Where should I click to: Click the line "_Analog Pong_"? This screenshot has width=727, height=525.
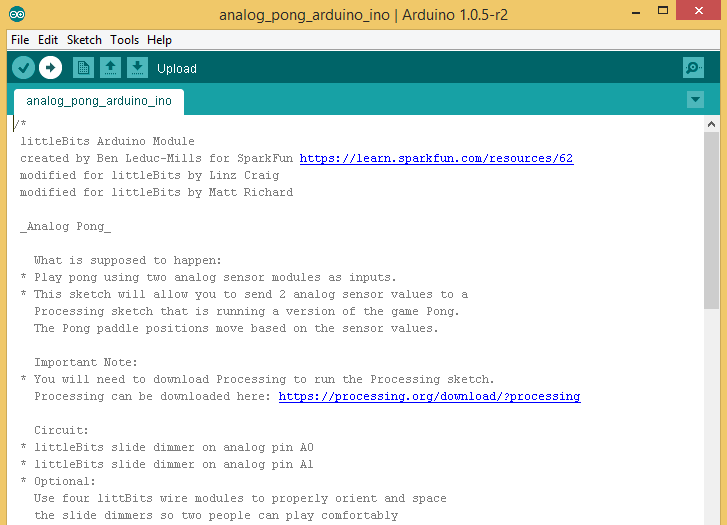pos(65,226)
